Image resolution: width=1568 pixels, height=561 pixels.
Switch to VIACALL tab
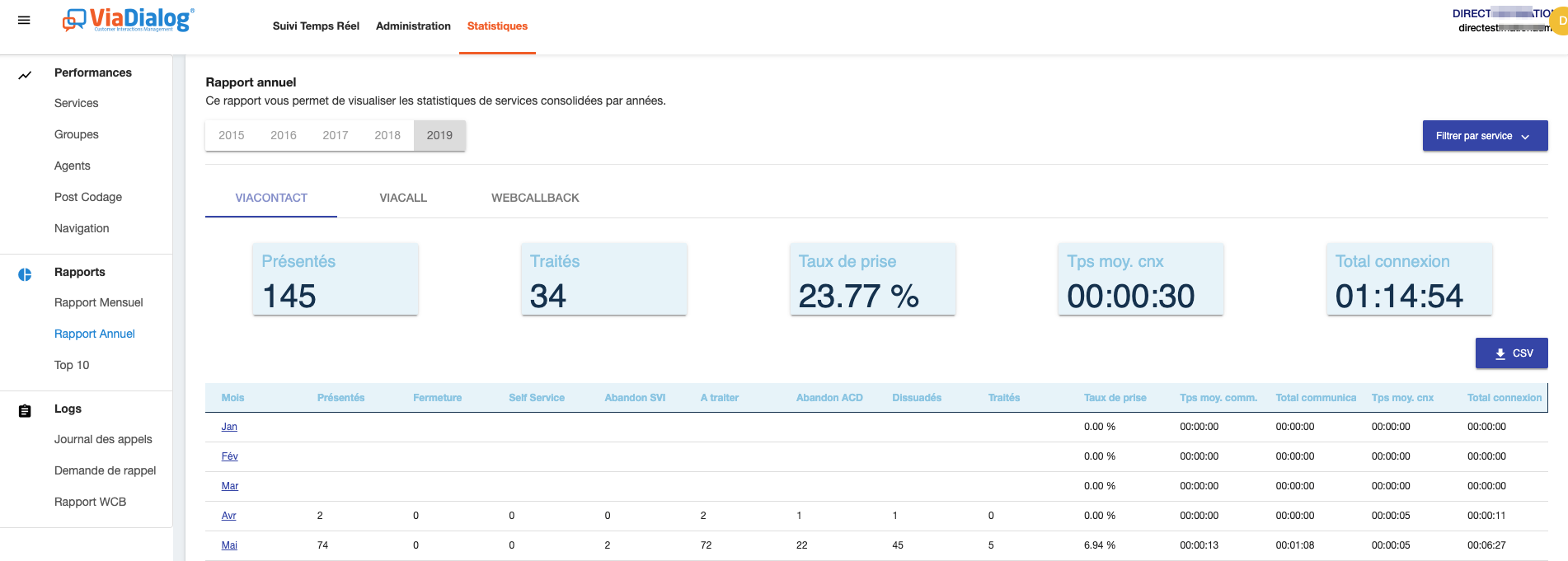click(x=403, y=198)
